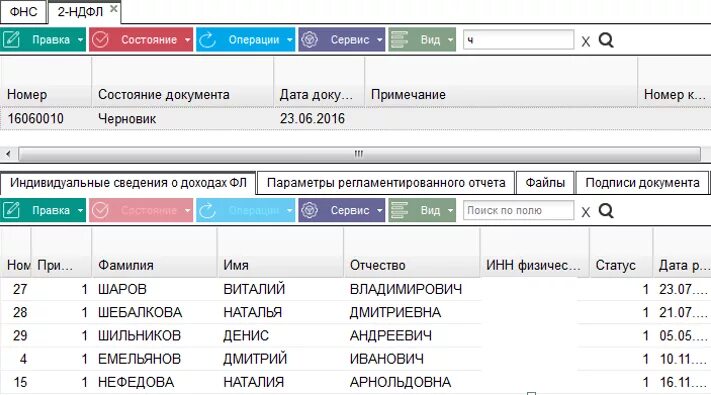Expand upper Правка dropdown arrow
This screenshot has width=711, height=395.
coord(80,40)
